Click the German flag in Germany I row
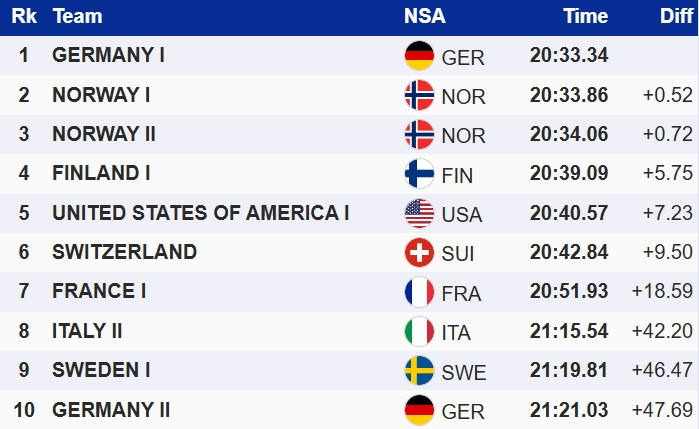Viewport: 699px width, 429px height. (x=419, y=56)
